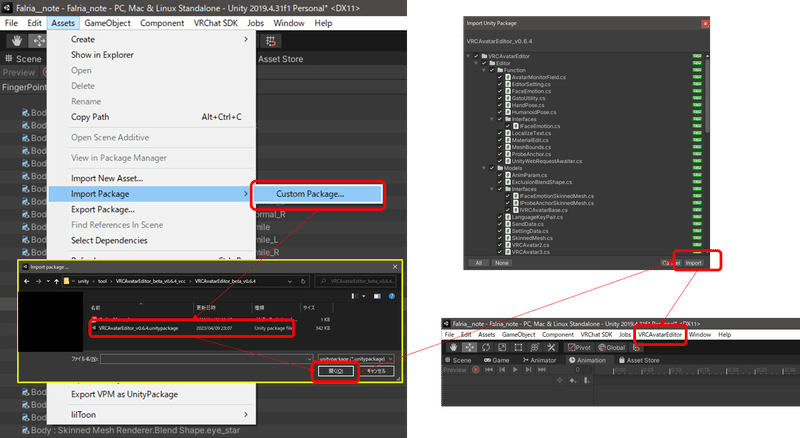This screenshot has height=438, width=800.
Task: Click the Open (開く) button in file dialog
Action: 335,371
